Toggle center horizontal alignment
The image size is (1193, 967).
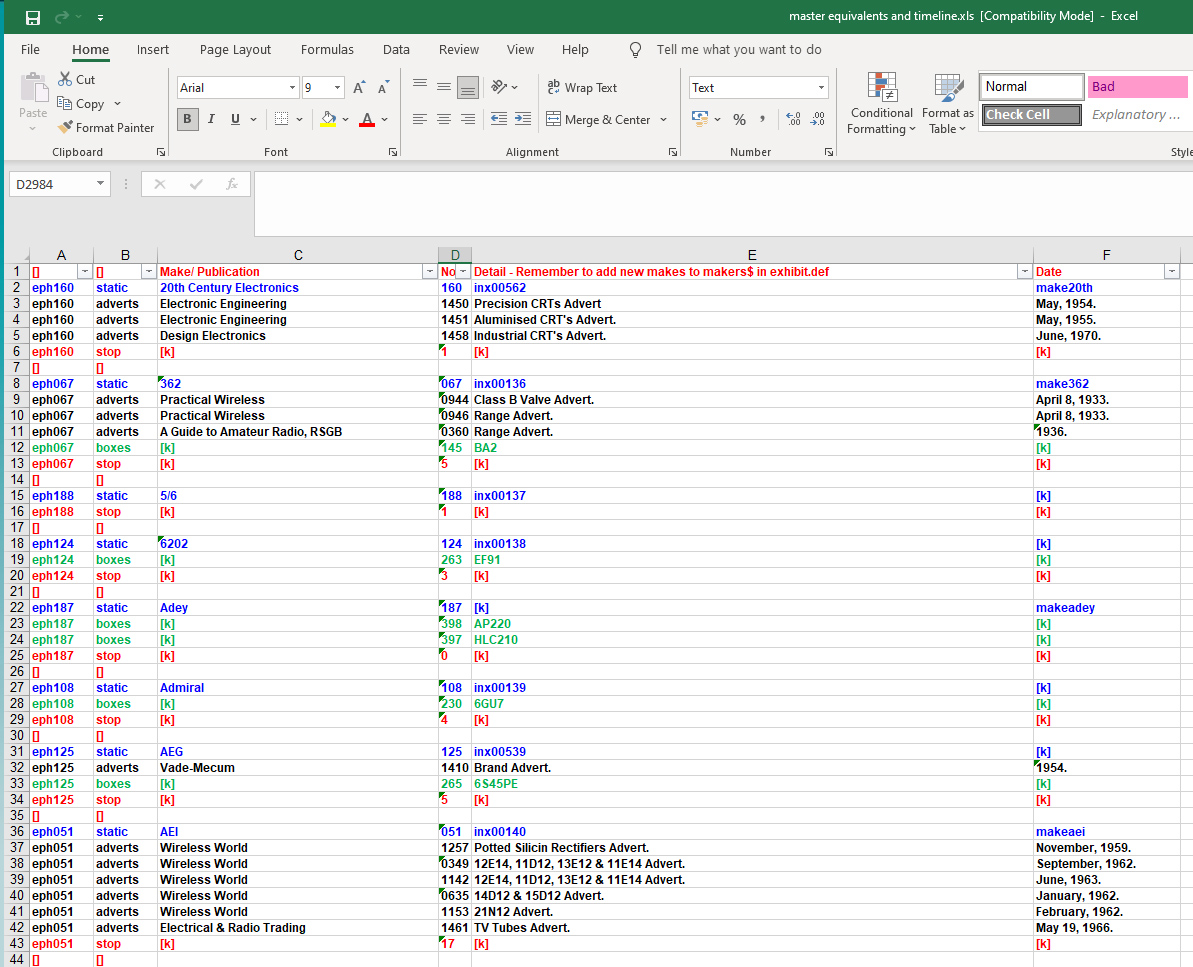(444, 119)
